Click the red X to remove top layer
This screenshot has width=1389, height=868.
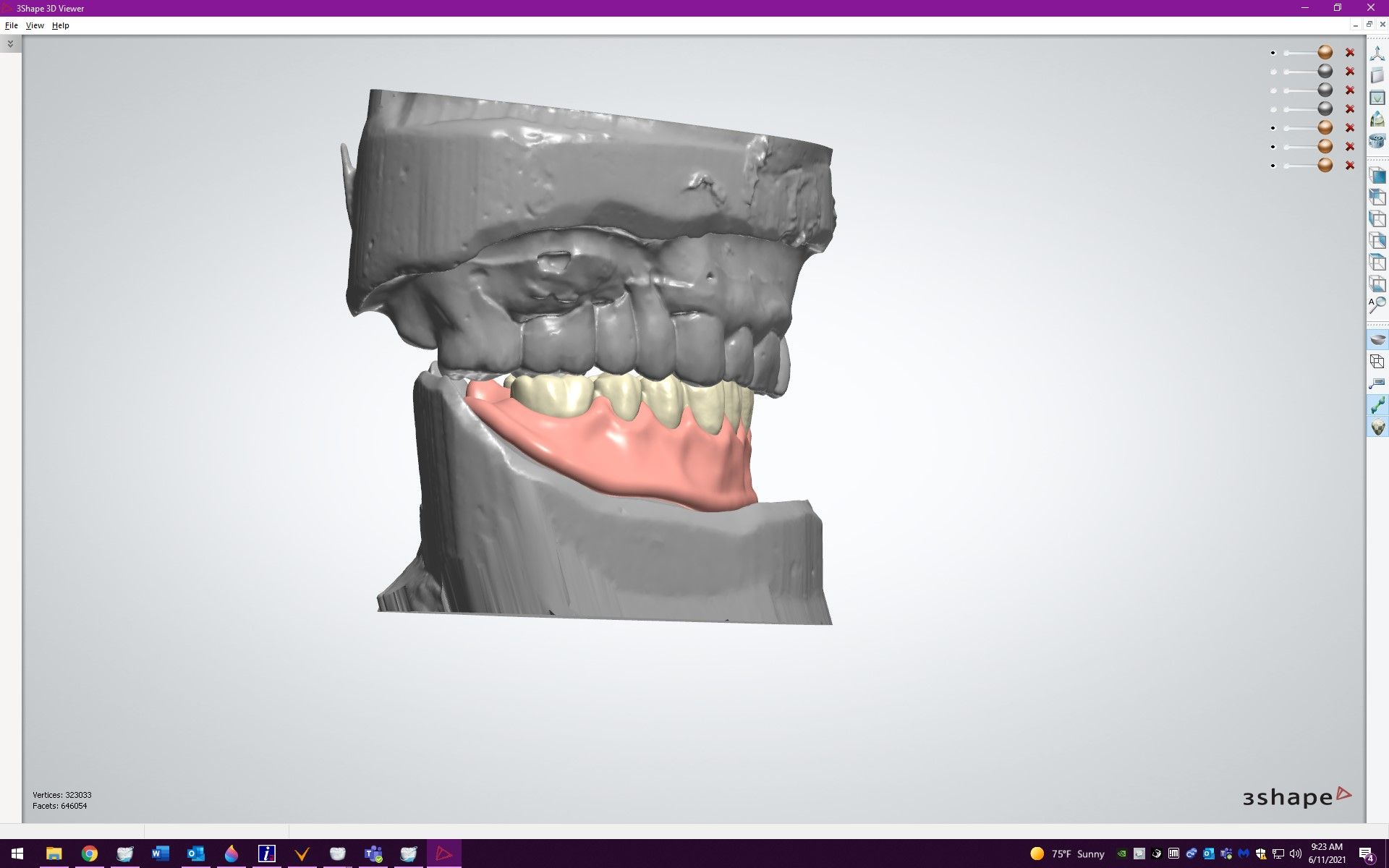1349,52
